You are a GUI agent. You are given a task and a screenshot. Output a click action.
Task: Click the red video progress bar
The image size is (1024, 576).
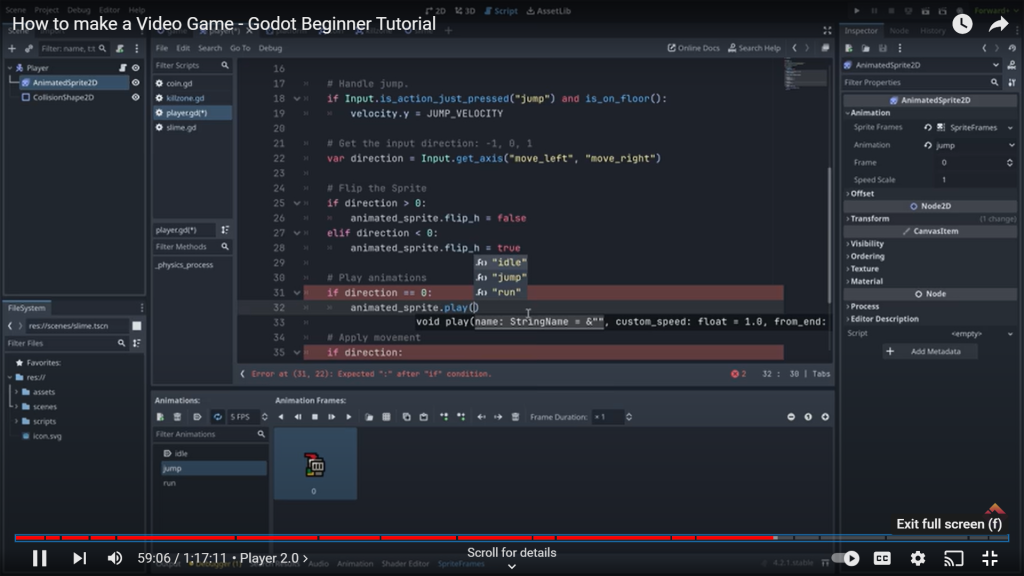(400, 538)
